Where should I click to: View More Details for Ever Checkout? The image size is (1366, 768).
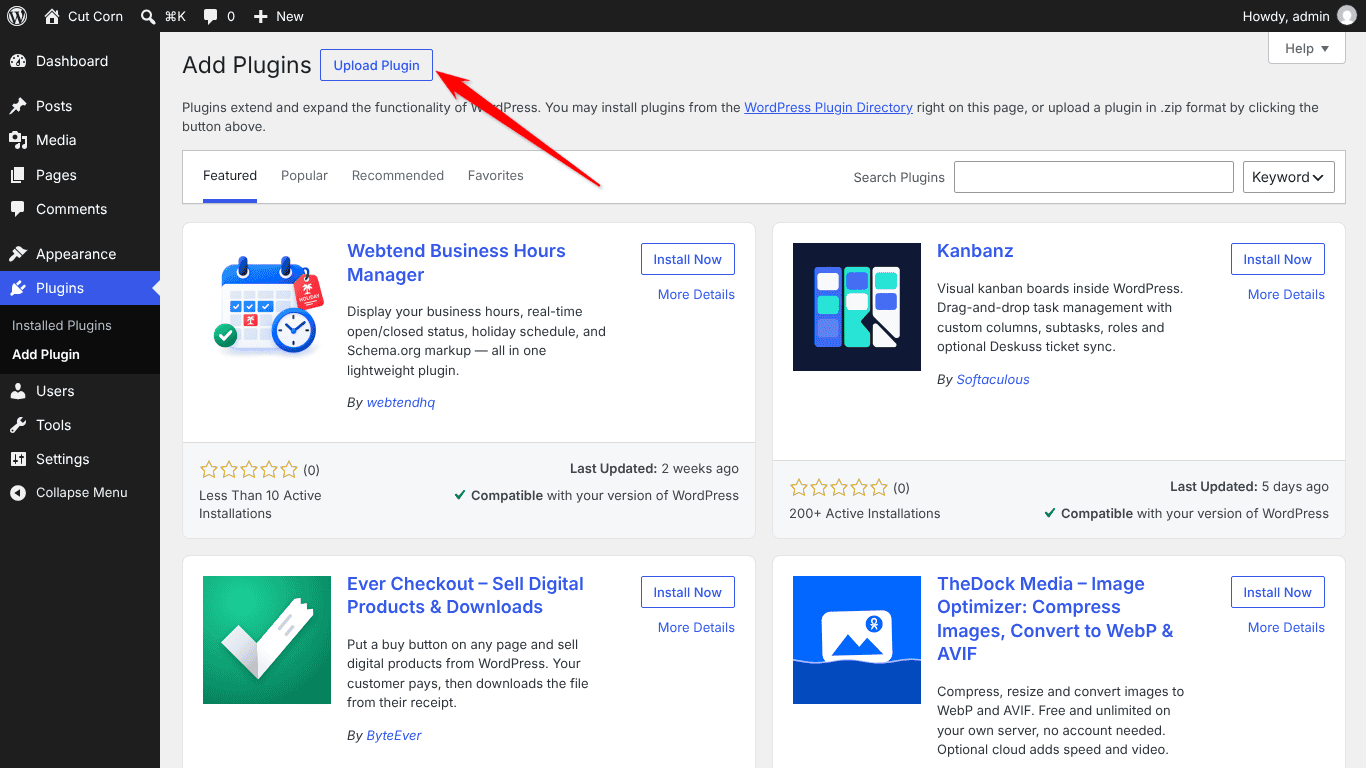(x=696, y=627)
